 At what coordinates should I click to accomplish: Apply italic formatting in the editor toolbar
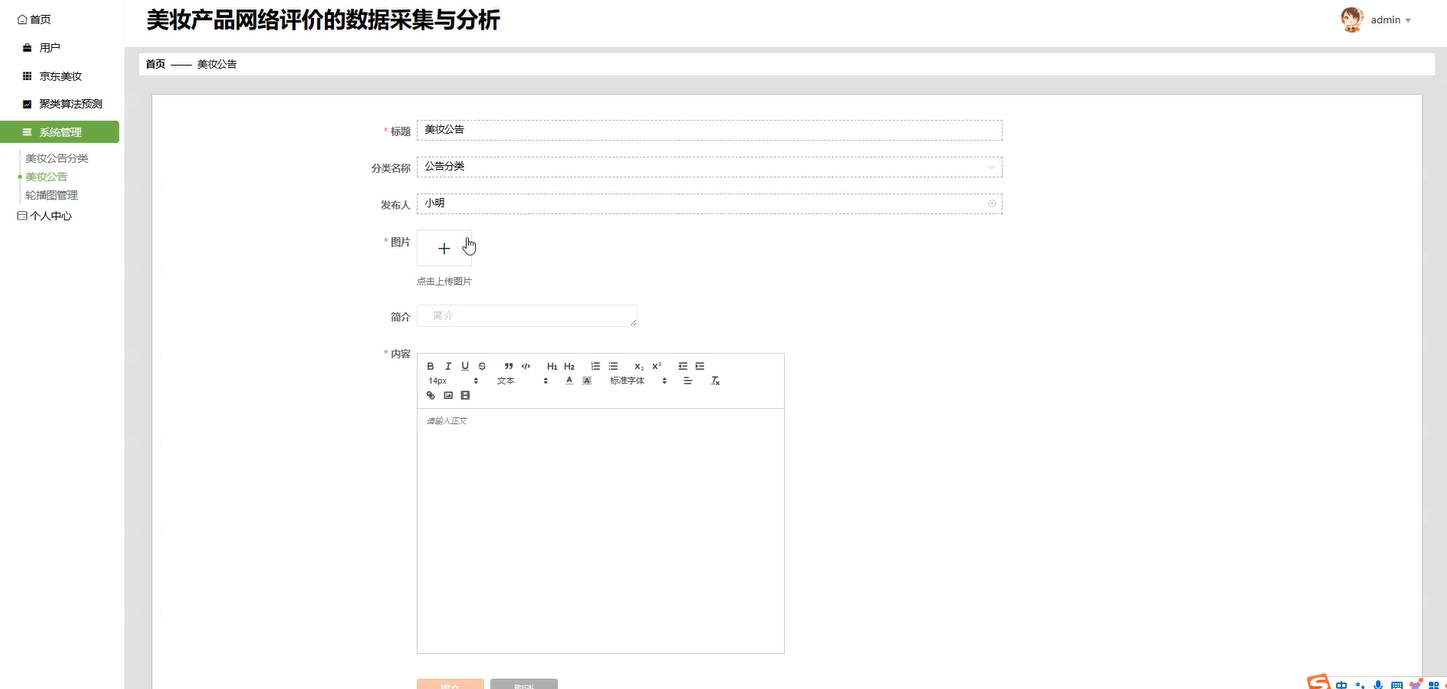448,366
